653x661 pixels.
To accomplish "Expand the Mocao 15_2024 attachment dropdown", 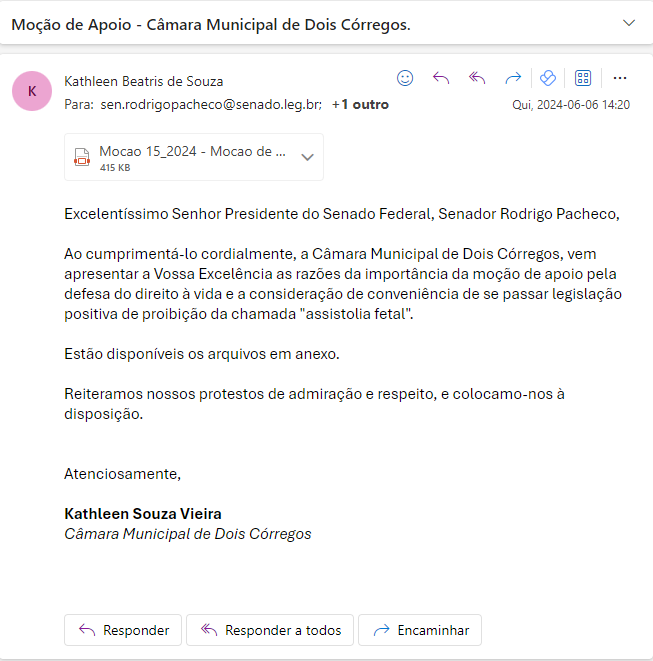I will [x=307, y=157].
